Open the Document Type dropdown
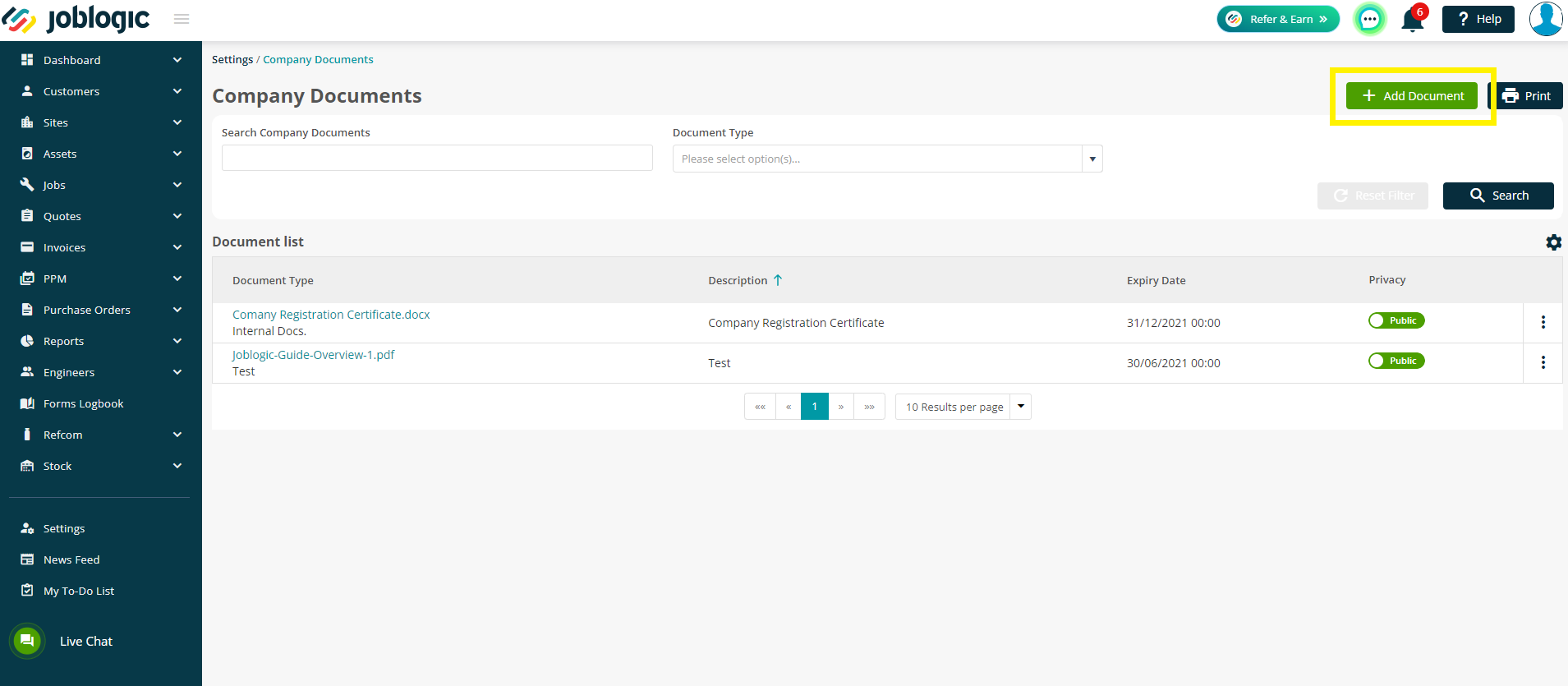 pos(887,159)
